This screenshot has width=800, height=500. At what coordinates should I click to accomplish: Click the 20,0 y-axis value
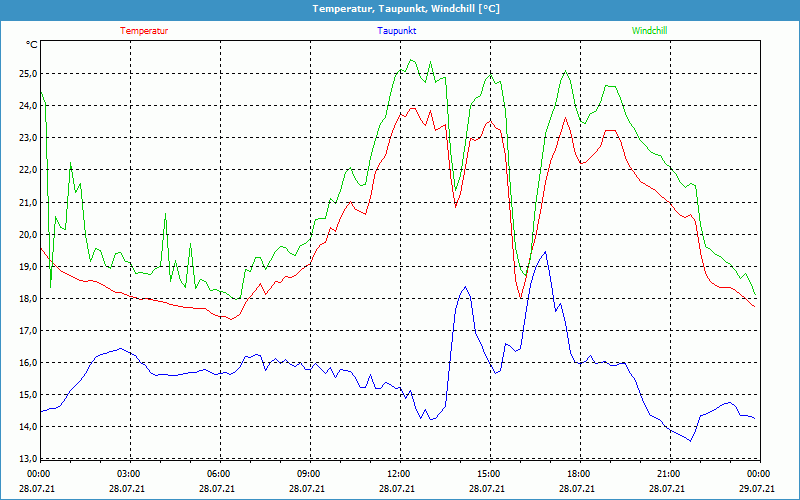(x=29, y=234)
